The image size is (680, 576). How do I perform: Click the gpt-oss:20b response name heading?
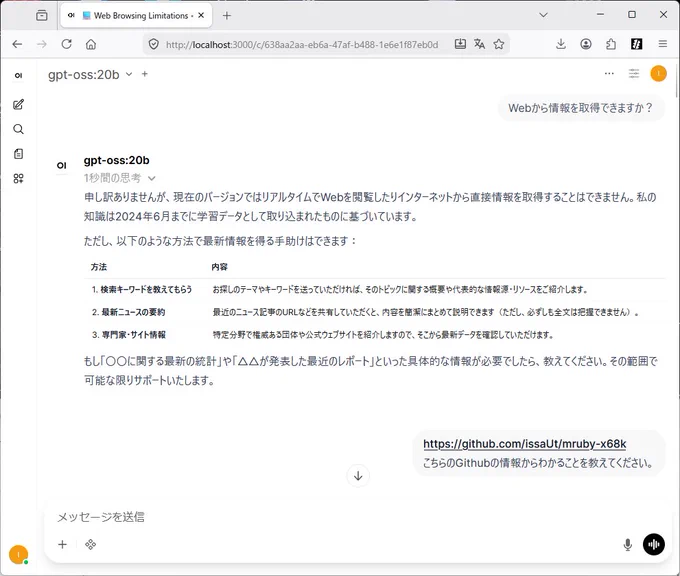pyautogui.click(x=116, y=160)
